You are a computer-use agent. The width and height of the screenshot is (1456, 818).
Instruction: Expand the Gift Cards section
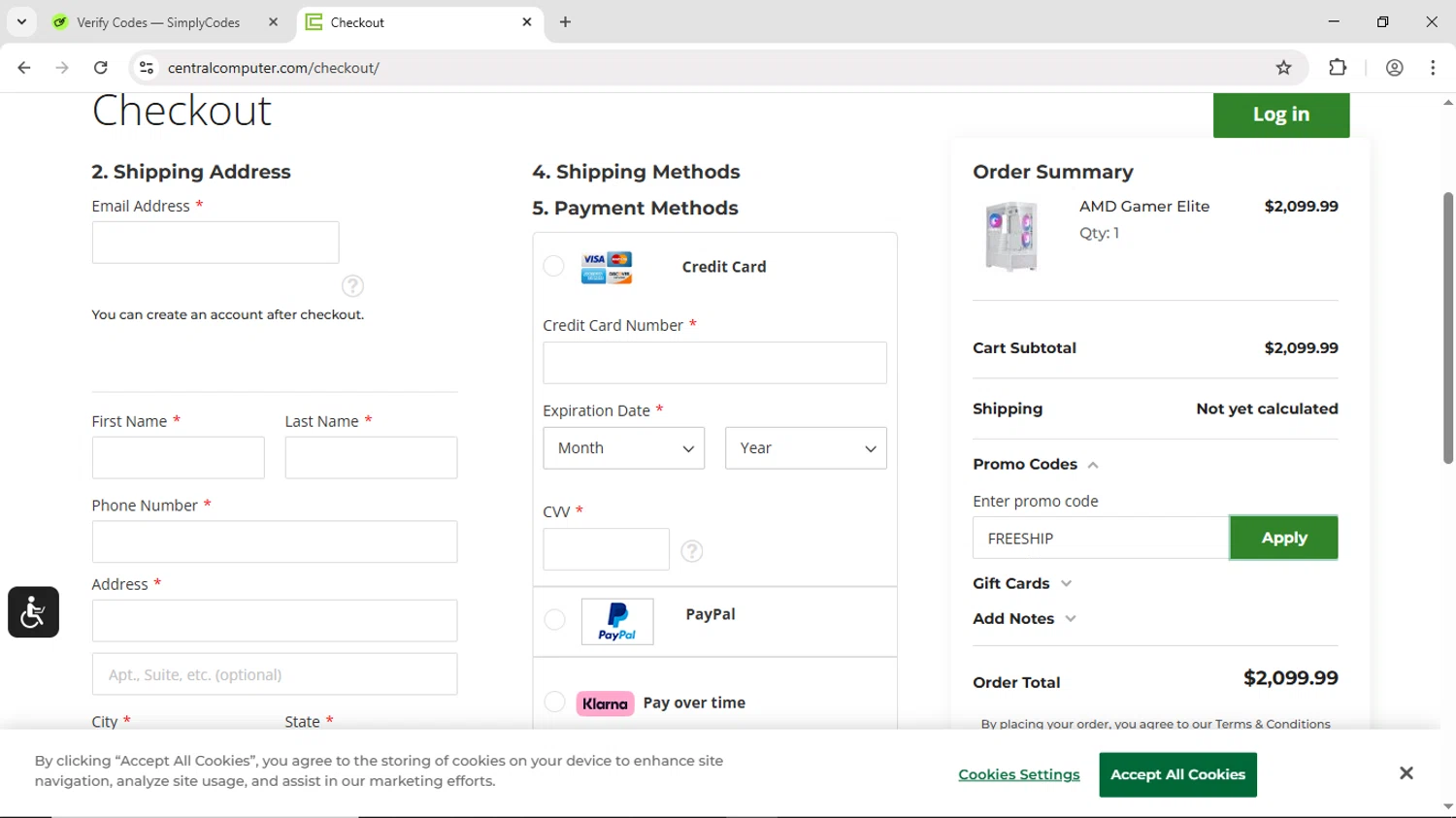(x=1022, y=583)
